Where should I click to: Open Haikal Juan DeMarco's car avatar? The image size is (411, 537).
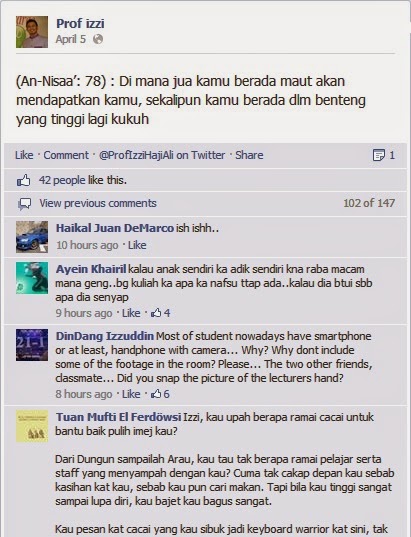[32, 237]
